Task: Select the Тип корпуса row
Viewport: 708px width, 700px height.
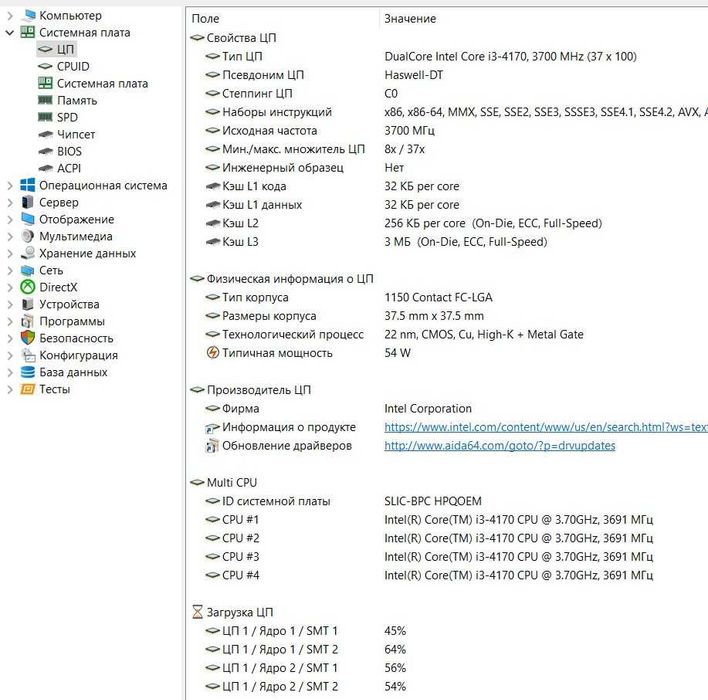Action: click(449, 297)
